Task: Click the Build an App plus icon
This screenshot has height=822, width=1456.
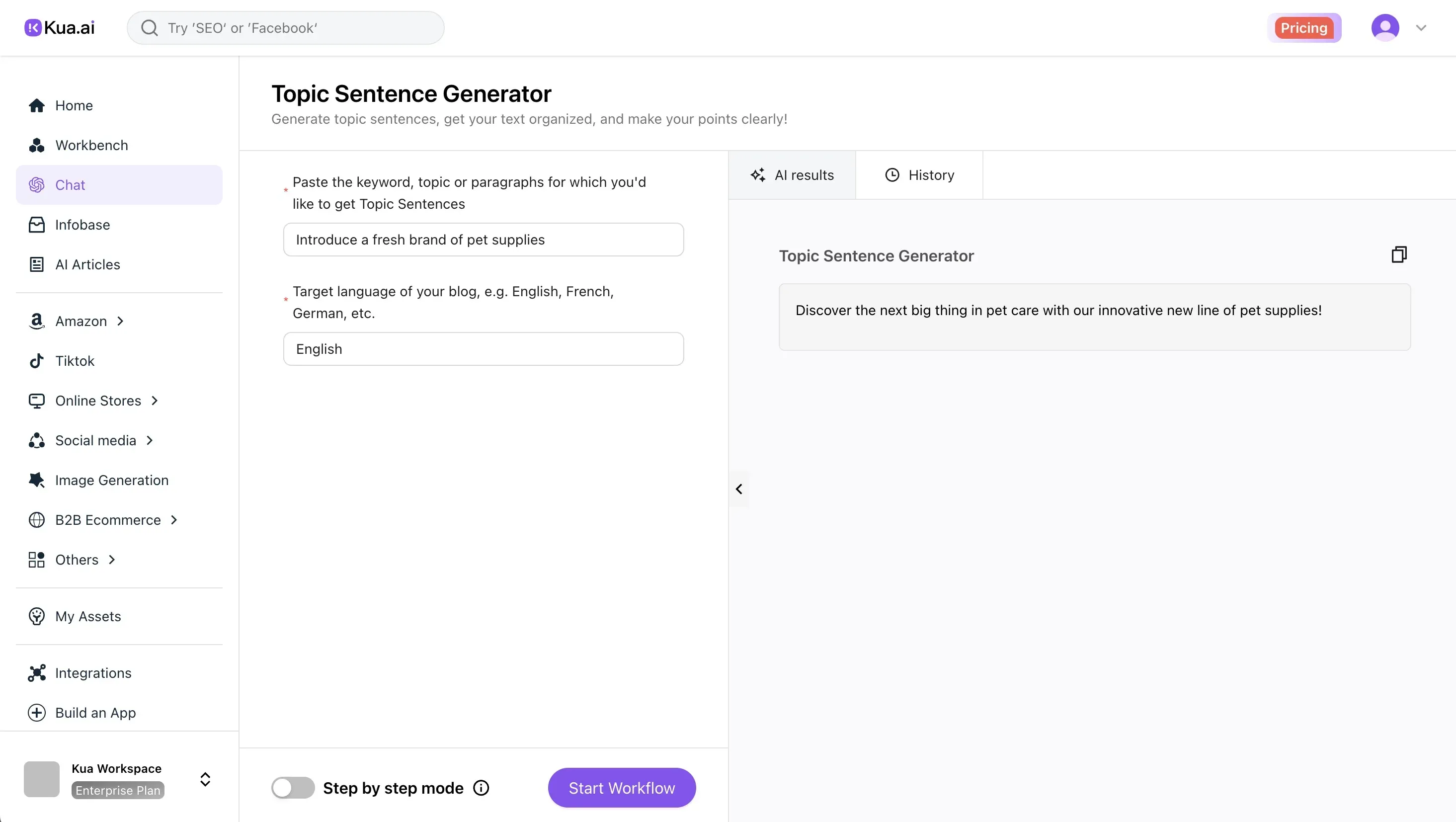Action: click(36, 712)
